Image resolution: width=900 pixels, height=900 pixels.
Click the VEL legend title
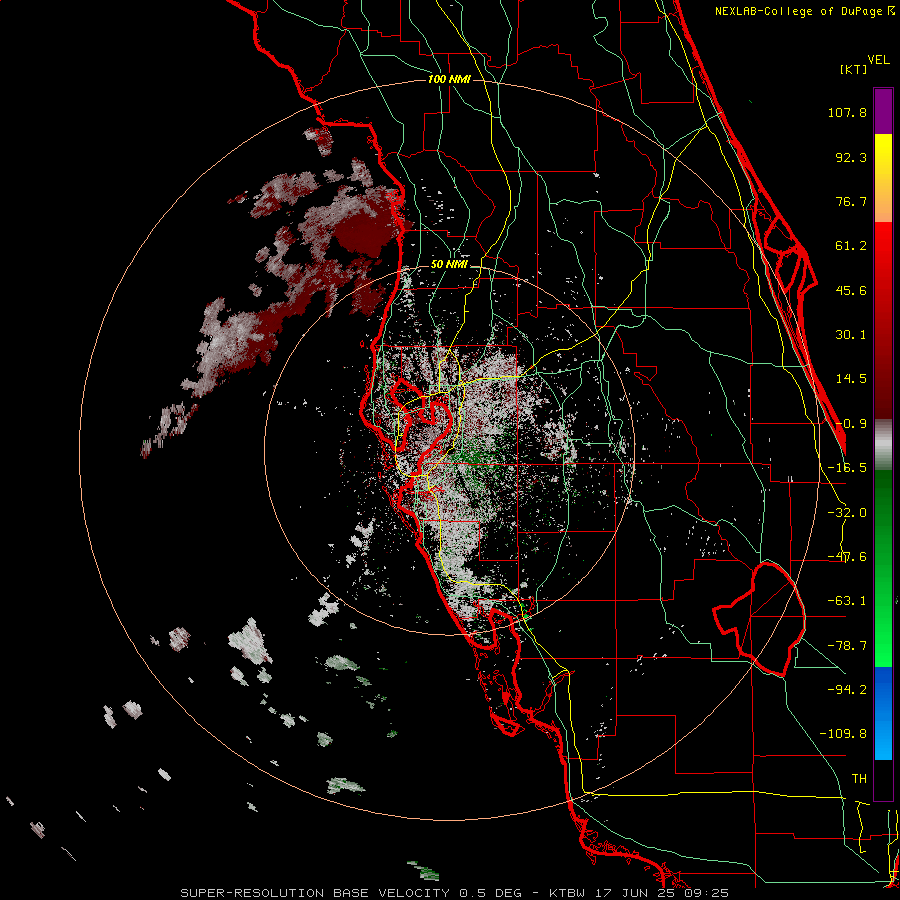(879, 60)
